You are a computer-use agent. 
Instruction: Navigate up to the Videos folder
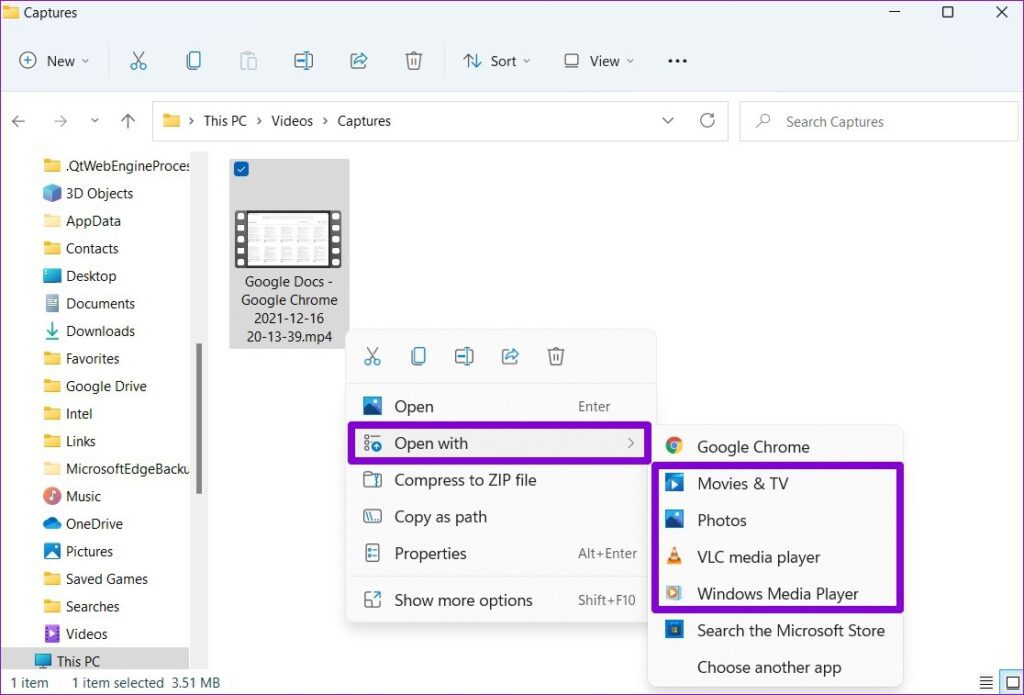point(127,121)
